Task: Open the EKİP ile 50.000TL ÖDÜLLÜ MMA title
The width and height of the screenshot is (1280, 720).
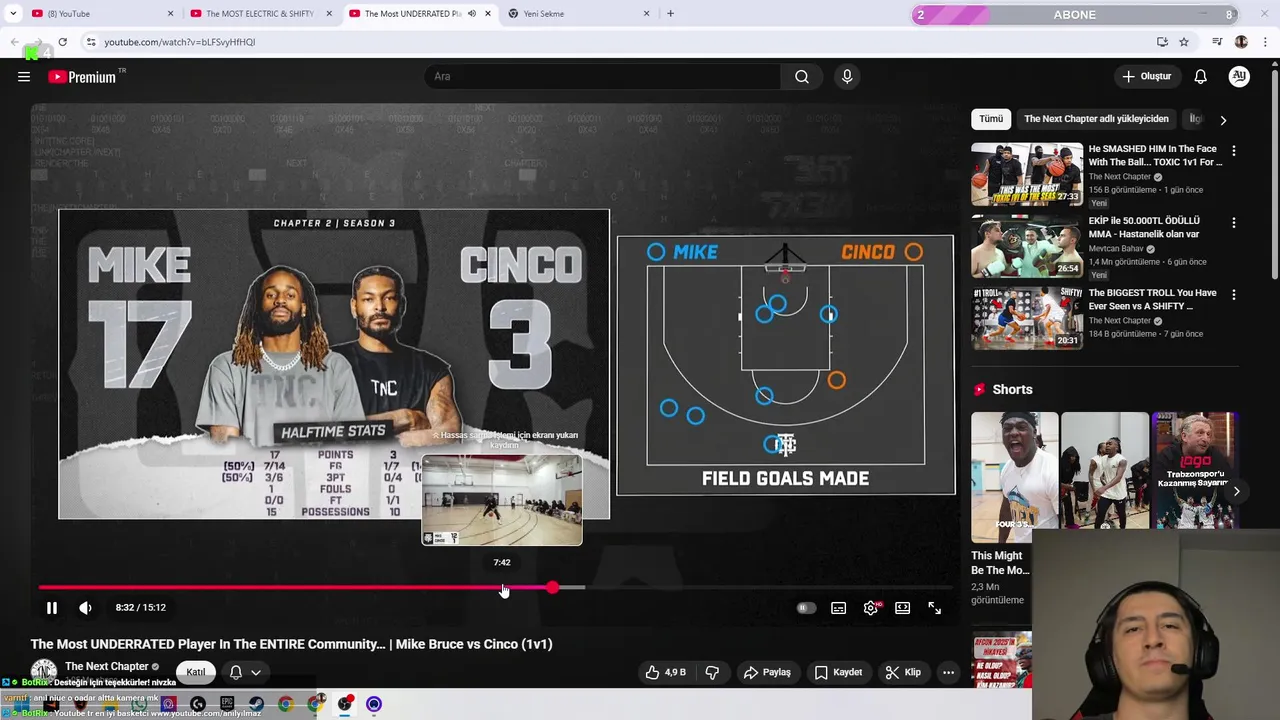Action: (1144, 227)
